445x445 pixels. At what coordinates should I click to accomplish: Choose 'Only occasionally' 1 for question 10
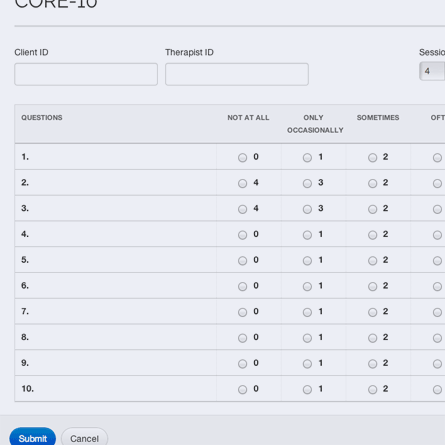point(307,390)
